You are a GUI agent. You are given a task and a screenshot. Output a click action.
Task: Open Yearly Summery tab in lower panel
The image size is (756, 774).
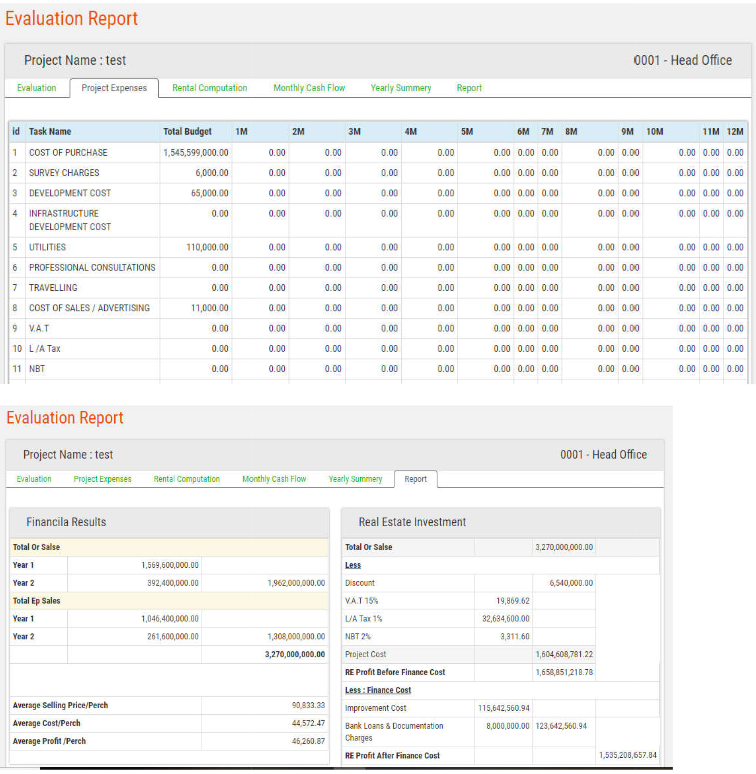(355, 479)
